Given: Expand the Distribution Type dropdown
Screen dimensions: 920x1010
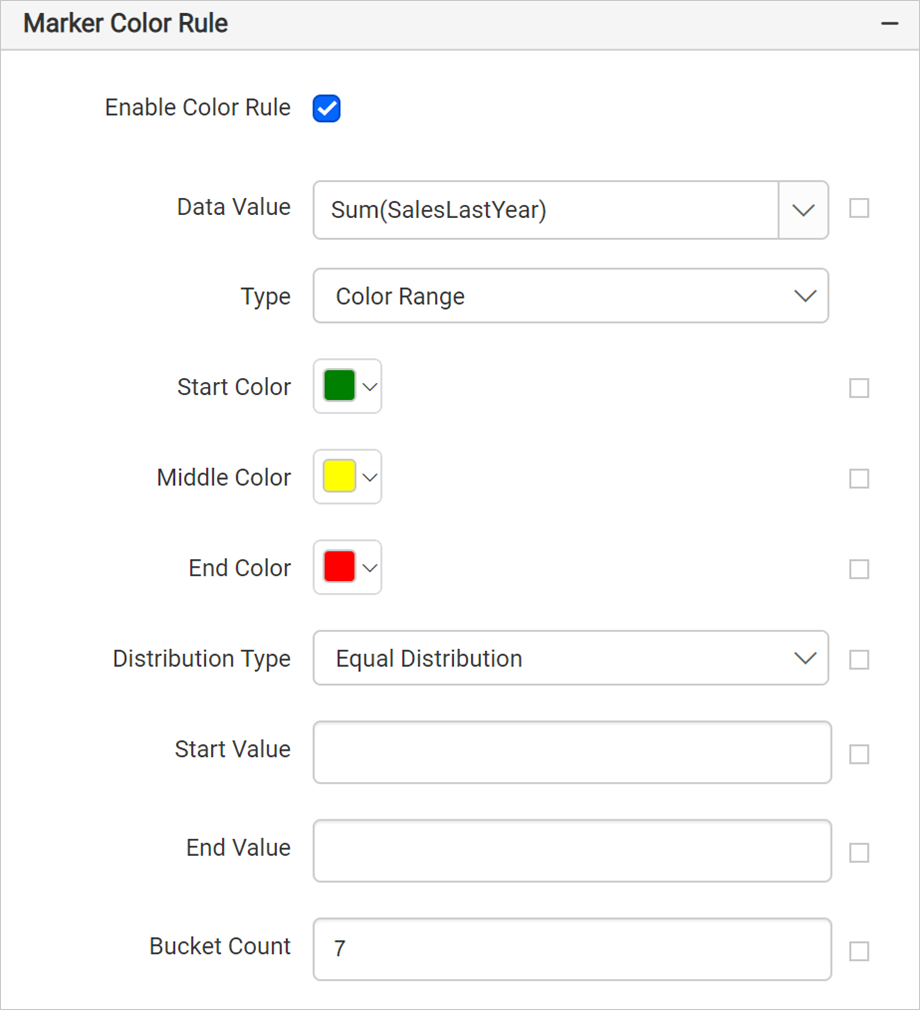Looking at the screenshot, I should click(570, 658).
